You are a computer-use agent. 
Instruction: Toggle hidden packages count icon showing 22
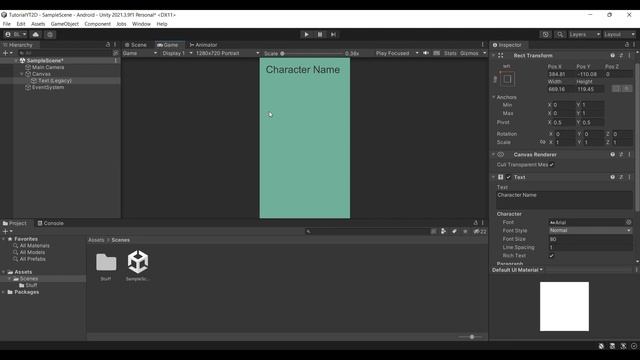pyautogui.click(x=480, y=231)
